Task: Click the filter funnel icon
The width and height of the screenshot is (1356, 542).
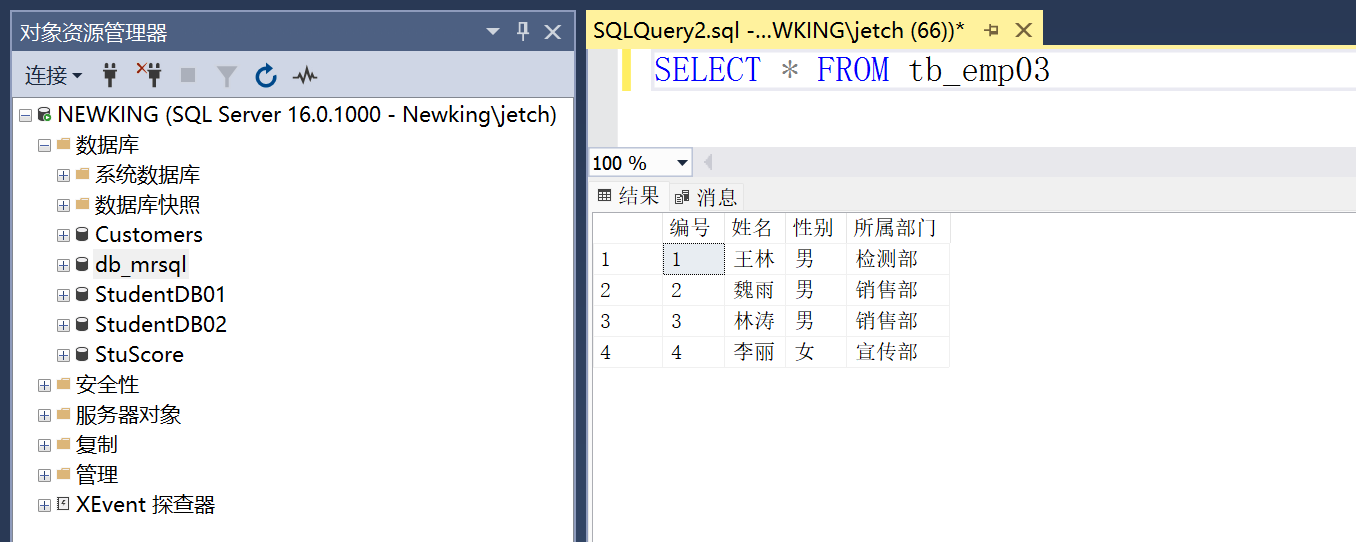Action: [x=227, y=75]
